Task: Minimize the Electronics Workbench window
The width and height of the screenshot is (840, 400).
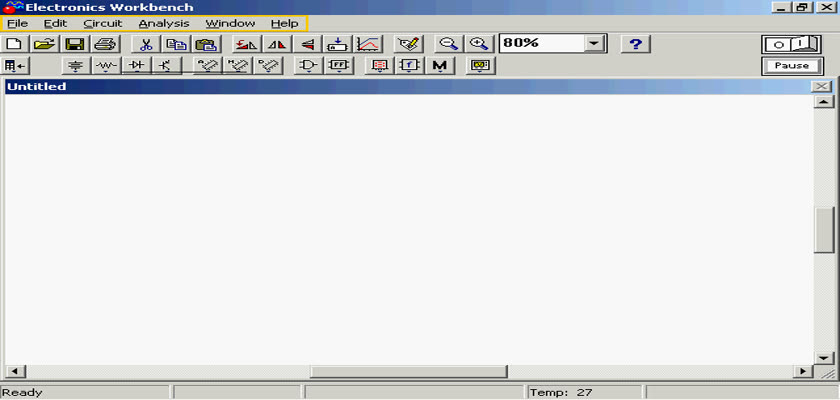Action: (x=783, y=7)
